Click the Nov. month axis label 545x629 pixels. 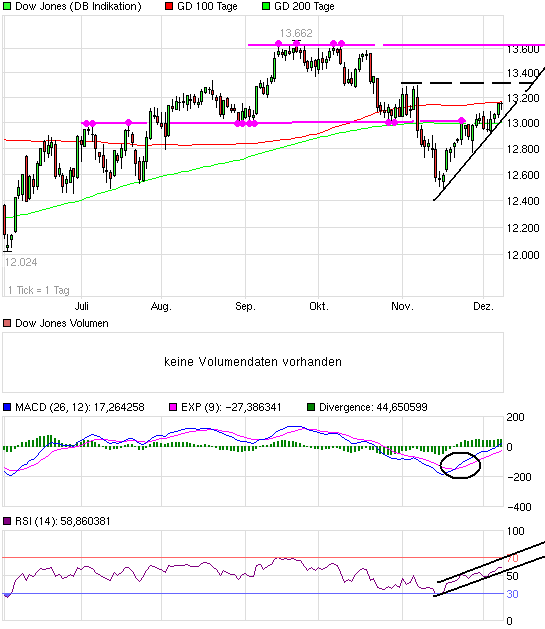402,306
